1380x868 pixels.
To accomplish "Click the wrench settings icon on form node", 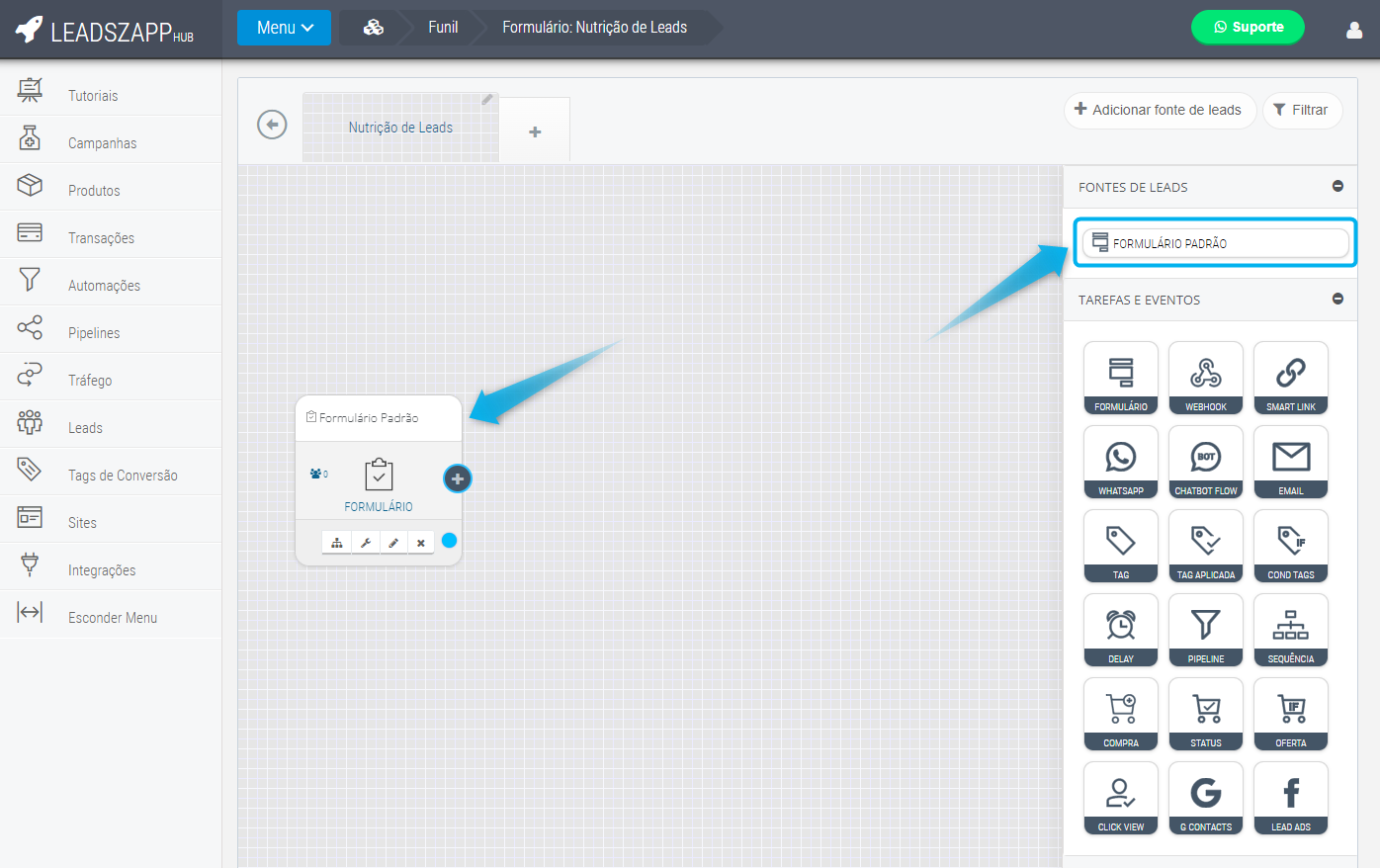I will coord(366,543).
